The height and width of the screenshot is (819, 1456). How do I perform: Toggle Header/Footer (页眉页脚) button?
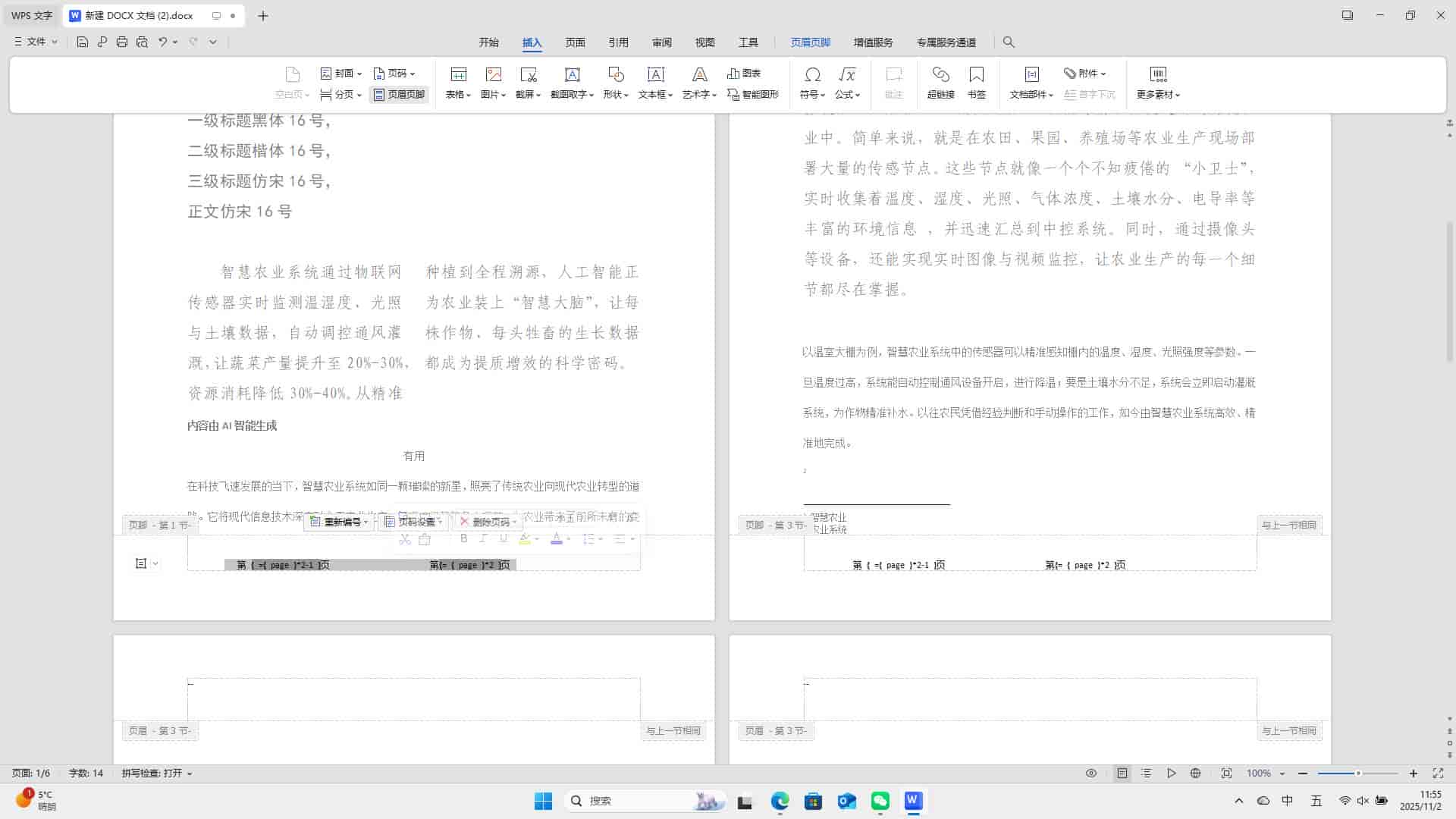400,94
